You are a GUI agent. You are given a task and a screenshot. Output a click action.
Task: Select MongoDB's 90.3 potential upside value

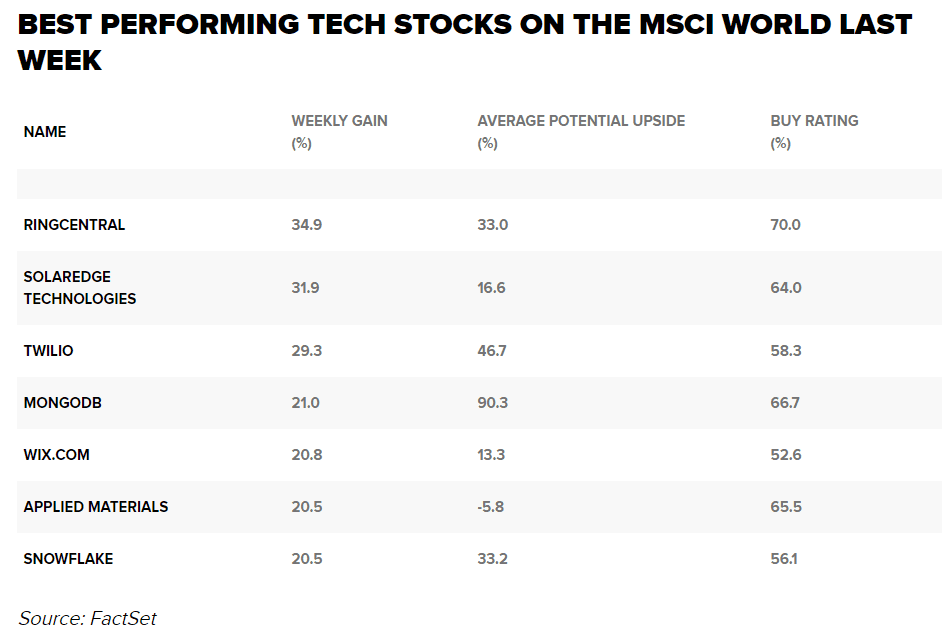pyautogui.click(x=492, y=403)
